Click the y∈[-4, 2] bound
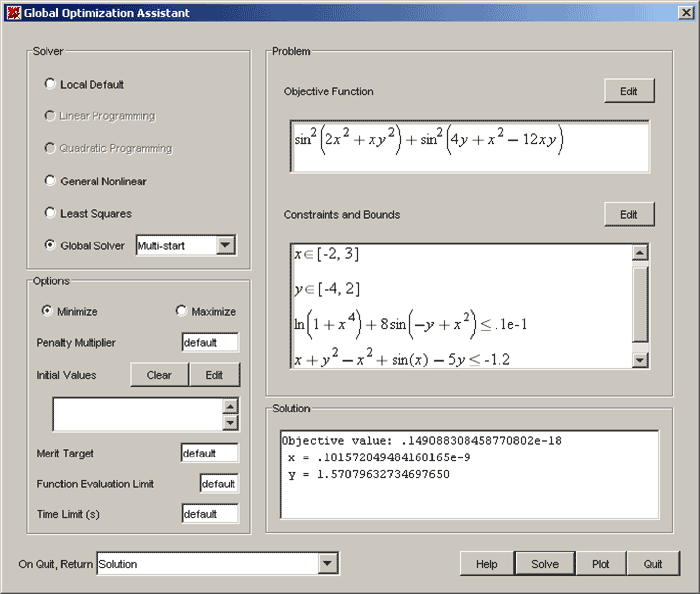Image resolution: width=700 pixels, height=594 pixels. 327,289
